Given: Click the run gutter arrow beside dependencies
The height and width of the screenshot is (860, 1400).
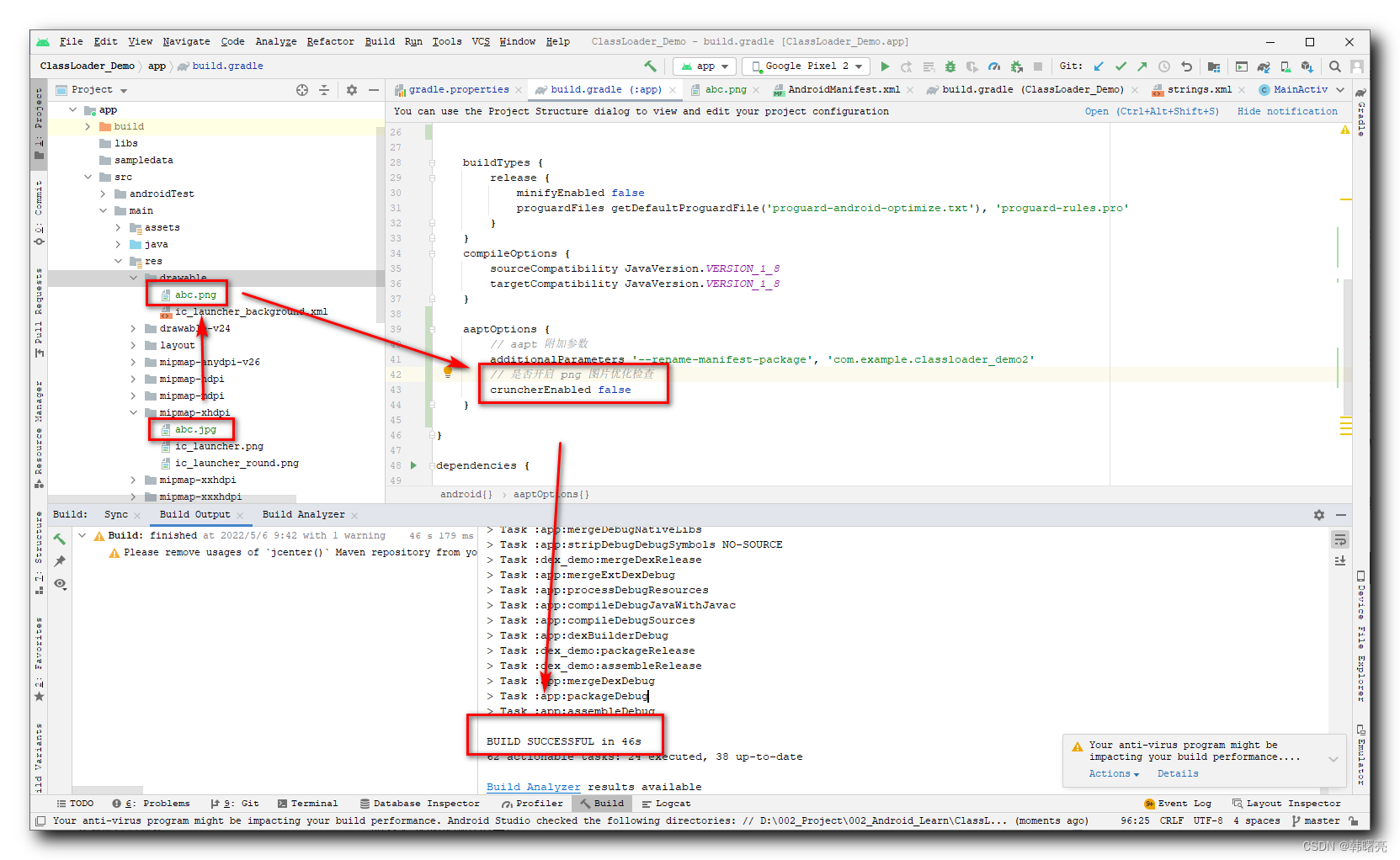Looking at the screenshot, I should click(x=413, y=465).
